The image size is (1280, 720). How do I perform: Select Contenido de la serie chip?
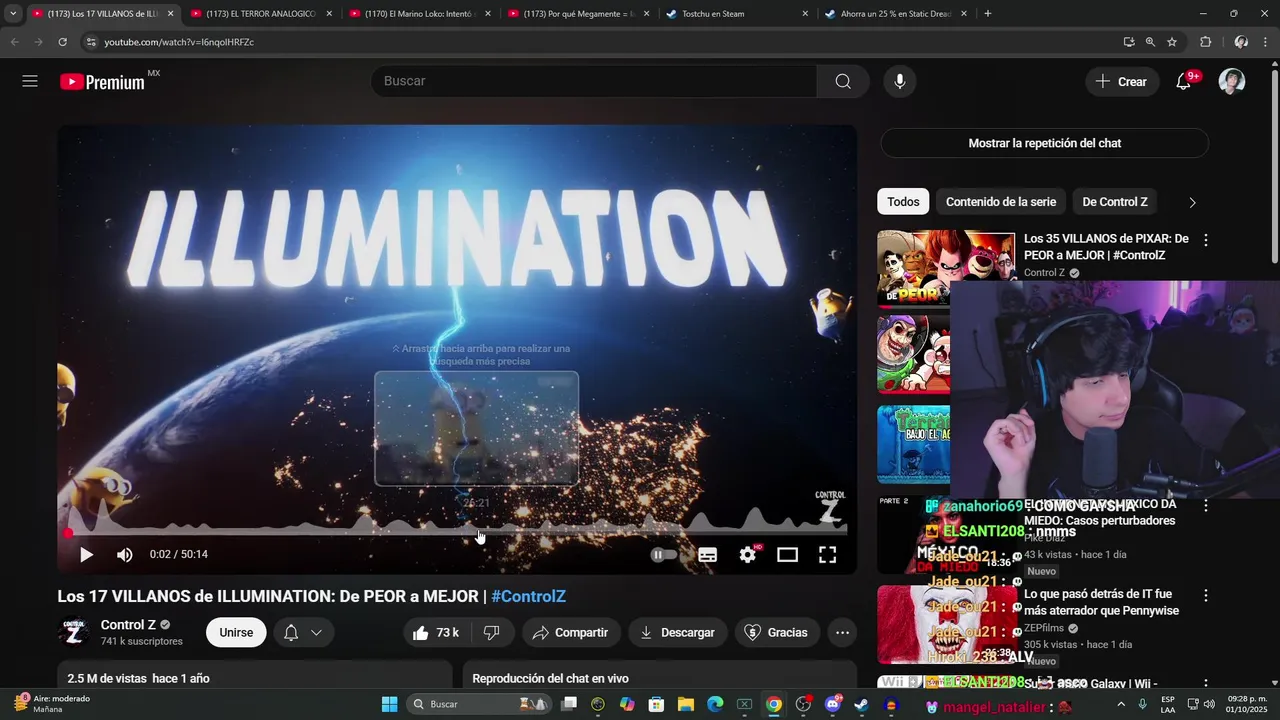click(x=1001, y=202)
